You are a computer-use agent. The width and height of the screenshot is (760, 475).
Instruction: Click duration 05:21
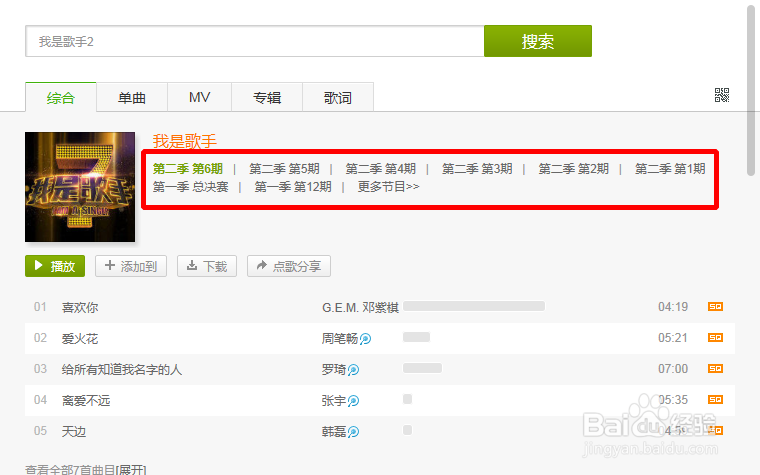point(673,338)
